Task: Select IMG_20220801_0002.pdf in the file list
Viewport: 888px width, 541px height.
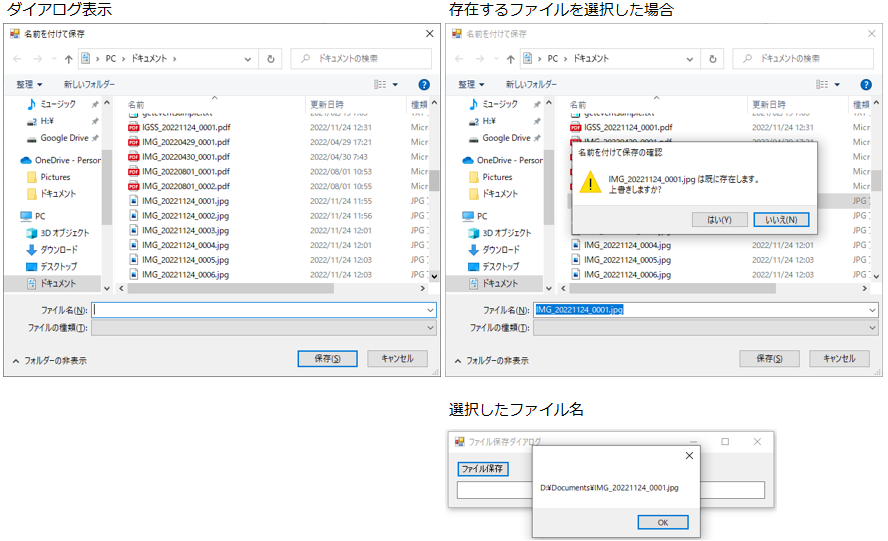Action: coord(185,186)
